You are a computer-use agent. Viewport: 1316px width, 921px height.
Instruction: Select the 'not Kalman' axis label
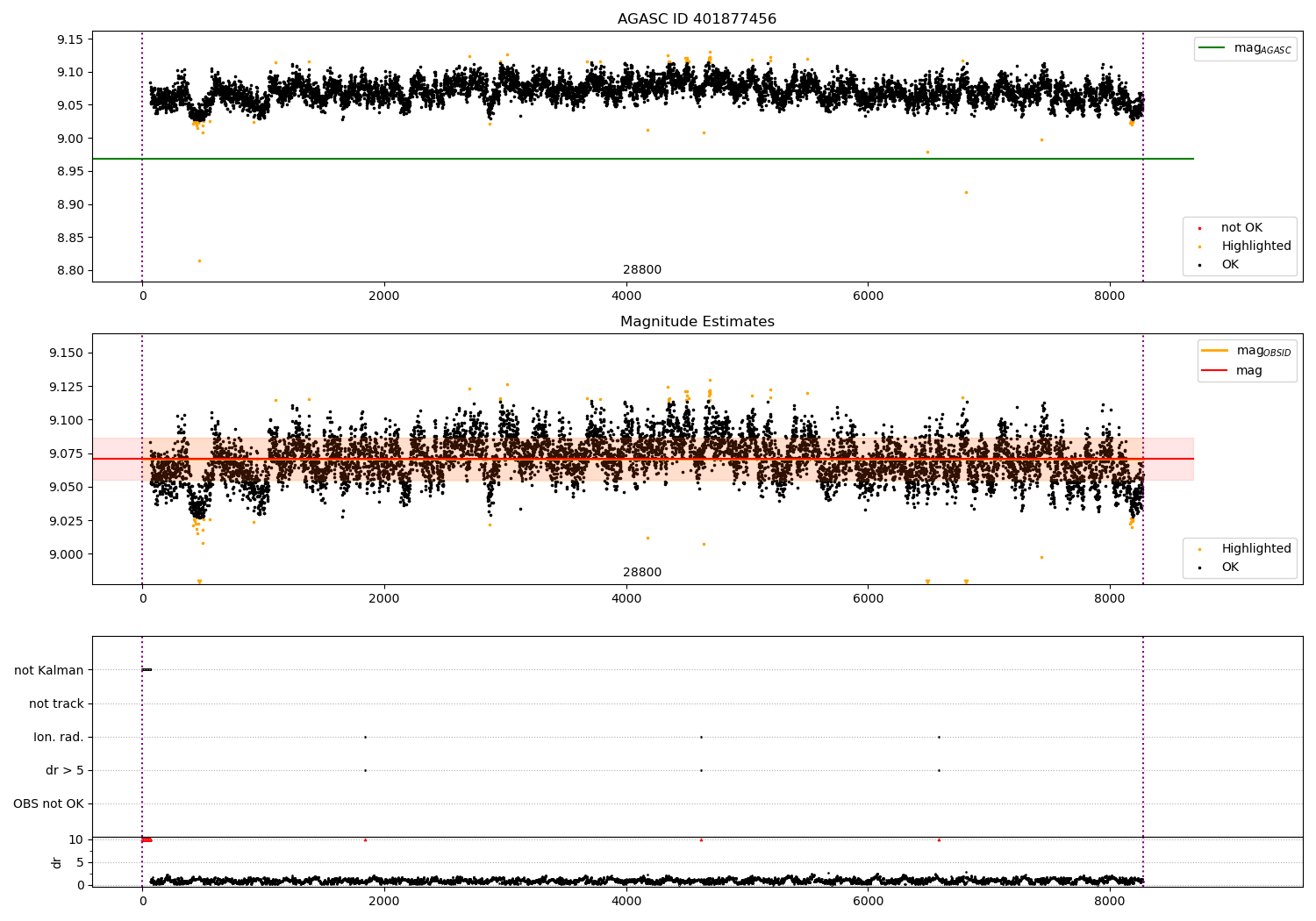click(x=49, y=670)
